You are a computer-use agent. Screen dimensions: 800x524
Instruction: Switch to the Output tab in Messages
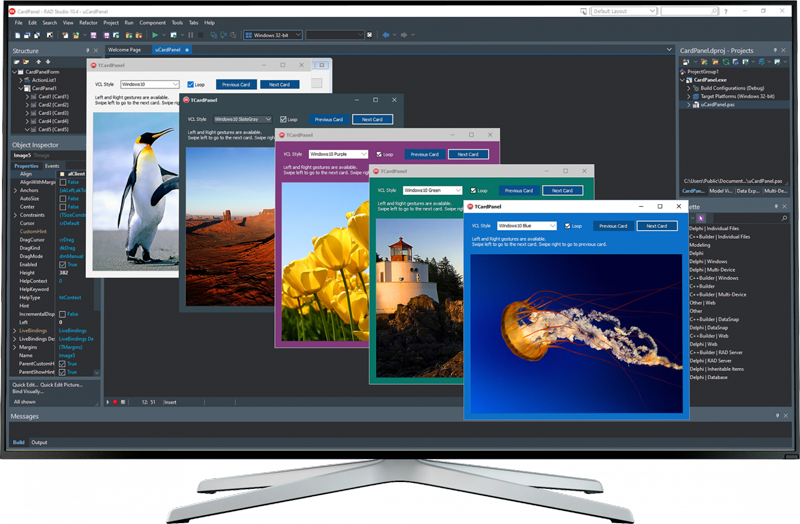39,442
